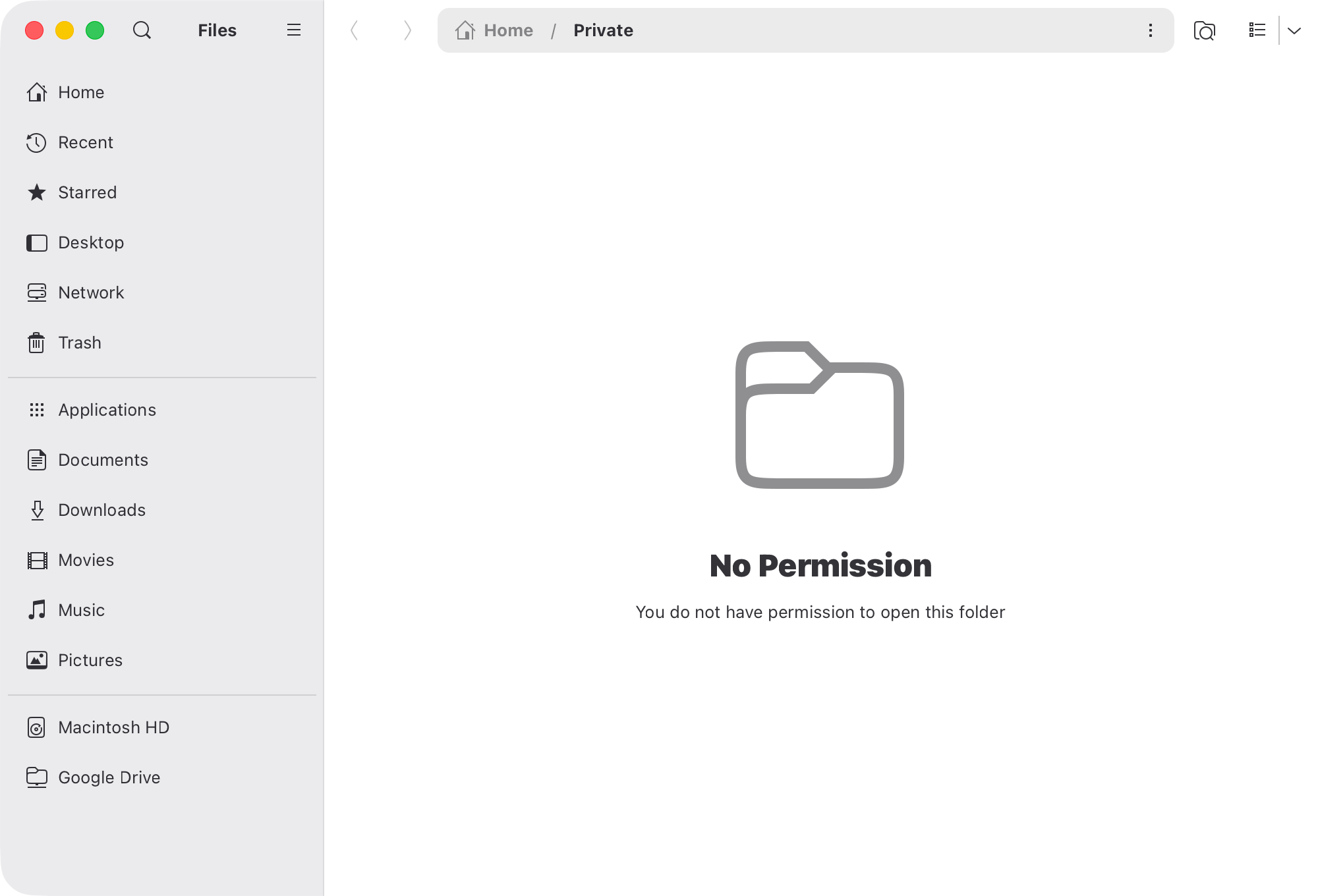Image resolution: width=1318 pixels, height=896 pixels.
Task: Open Documents from the sidebar label
Action: (103, 460)
